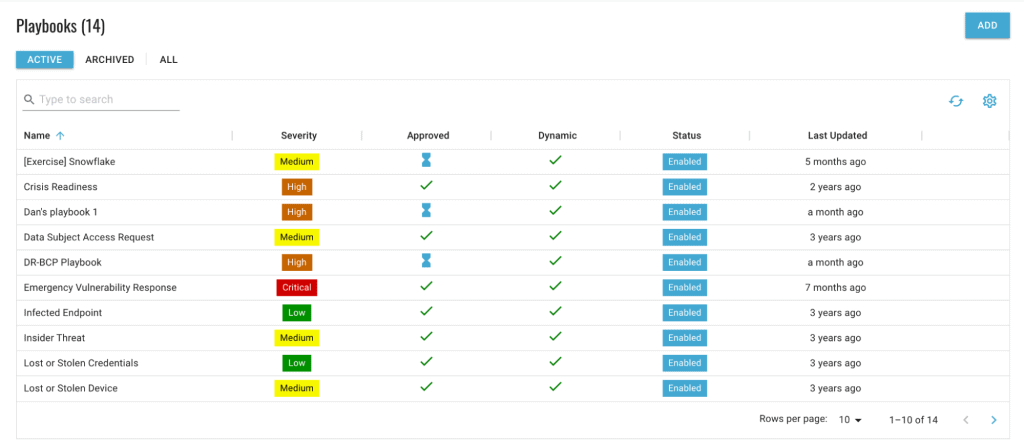Click Dynamic checkmark for Crisis Readiness
The height and width of the screenshot is (447, 1024).
coord(556,186)
